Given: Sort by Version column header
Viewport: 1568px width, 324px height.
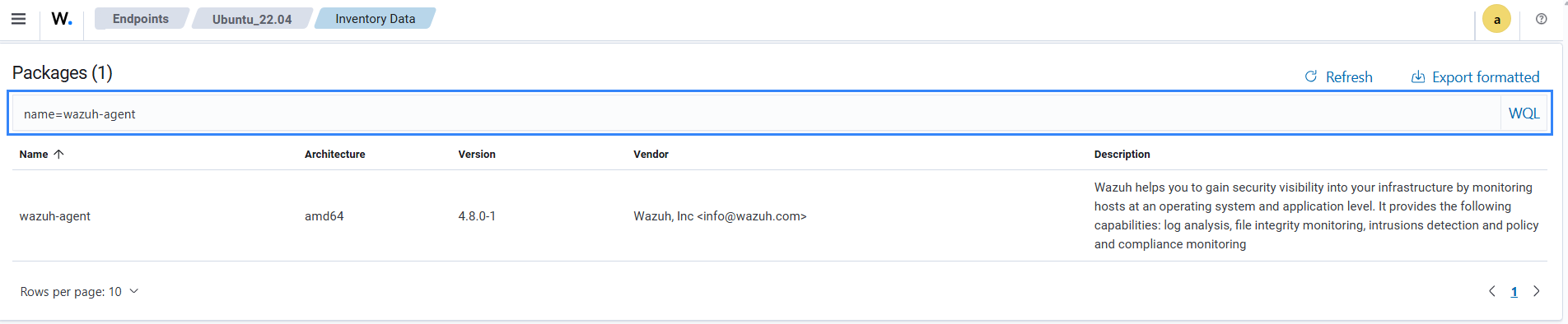Looking at the screenshot, I should click(x=477, y=155).
